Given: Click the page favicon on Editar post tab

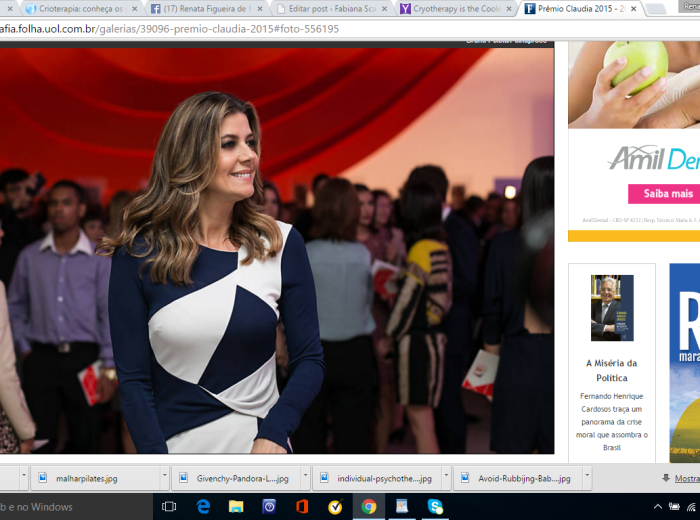Looking at the screenshot, I should [281, 8].
